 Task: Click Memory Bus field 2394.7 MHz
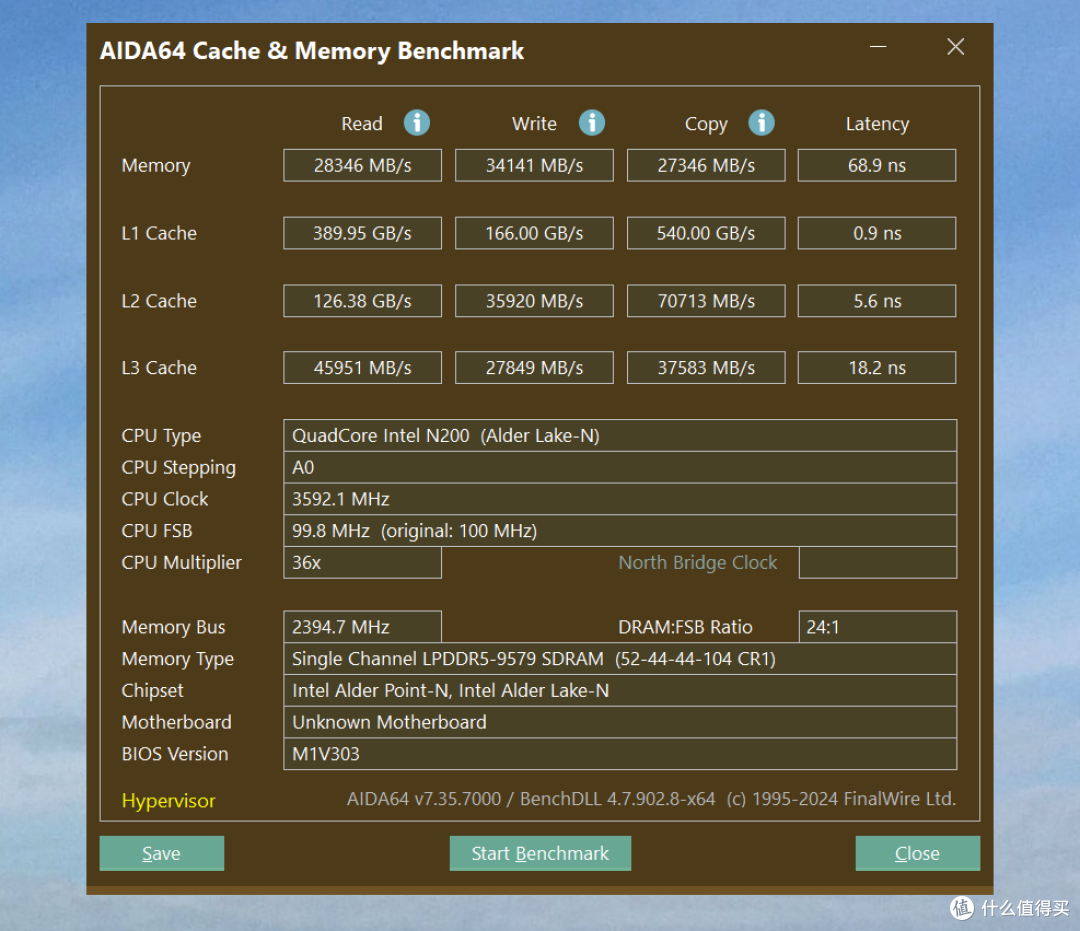[x=362, y=627]
